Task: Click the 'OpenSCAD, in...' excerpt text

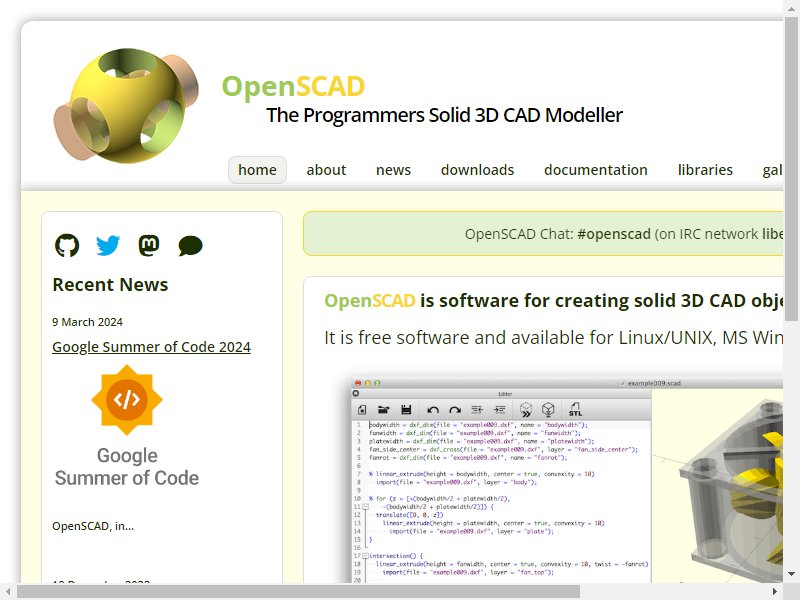Action: [93, 526]
